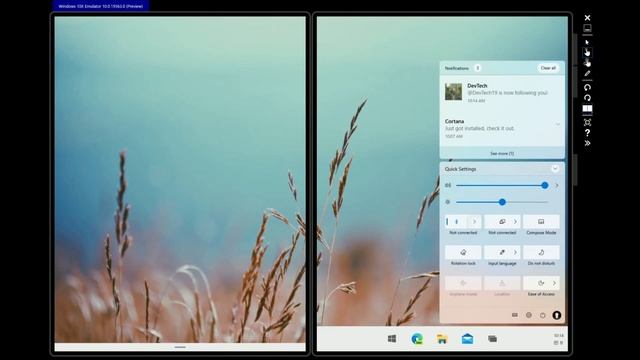This screenshot has height=360, width=640.
Task: Toggle Compose Mode tile
Action: pos(541,222)
